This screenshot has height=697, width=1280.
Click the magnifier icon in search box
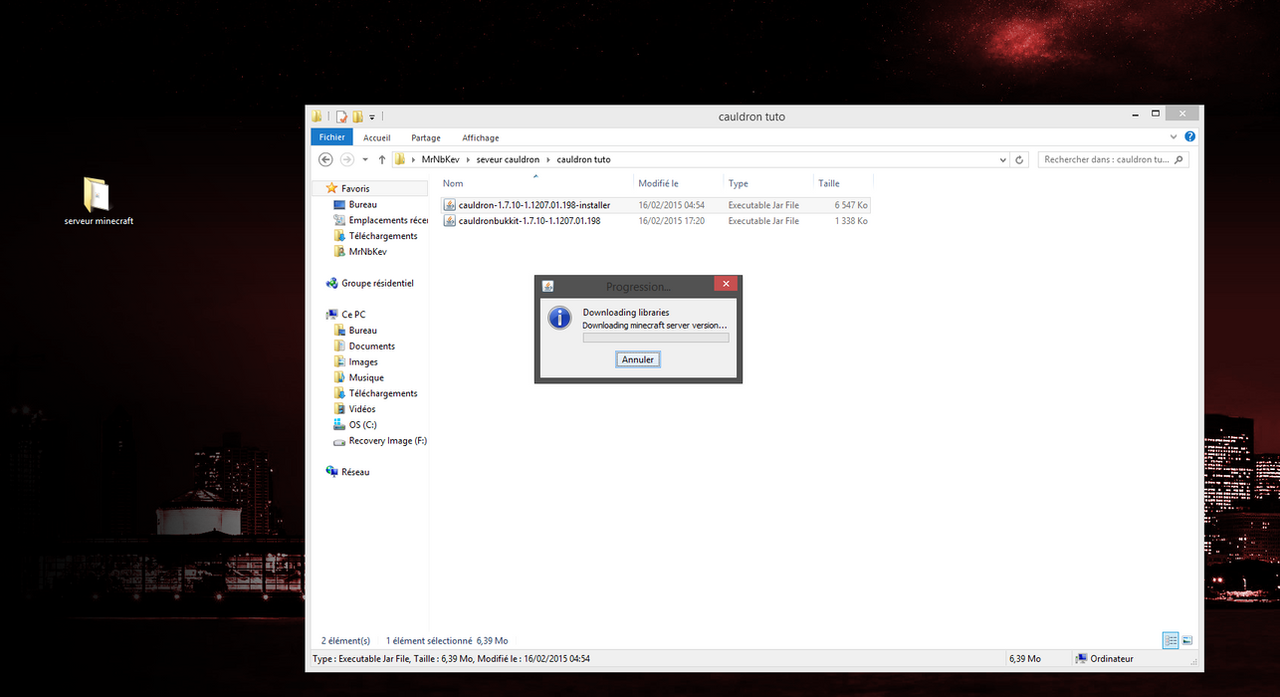(1179, 159)
